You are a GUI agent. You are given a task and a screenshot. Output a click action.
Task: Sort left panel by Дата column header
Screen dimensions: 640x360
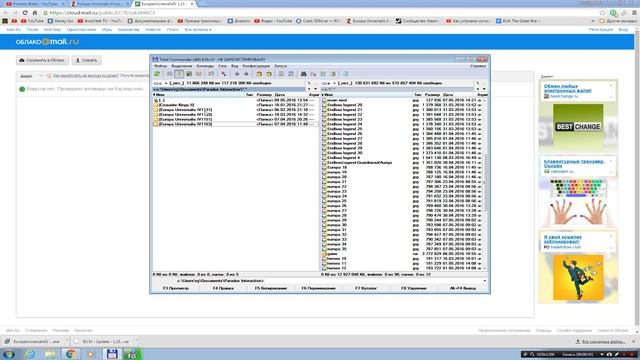coord(291,95)
